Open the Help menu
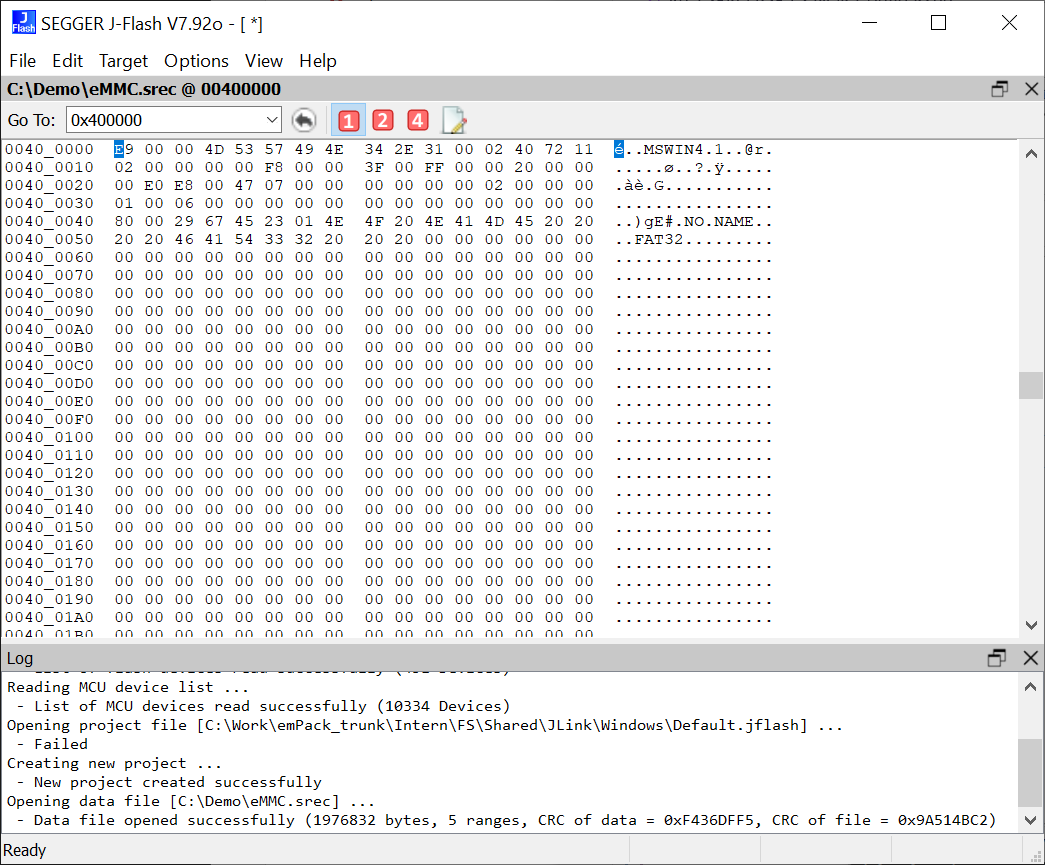 coord(318,61)
